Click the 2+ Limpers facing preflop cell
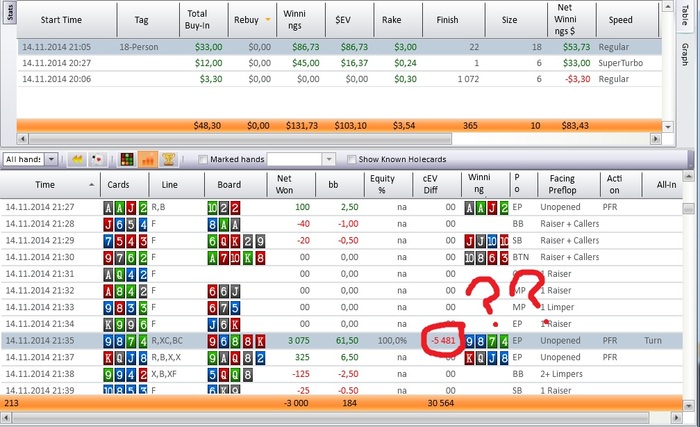The image size is (700, 427). (561, 374)
